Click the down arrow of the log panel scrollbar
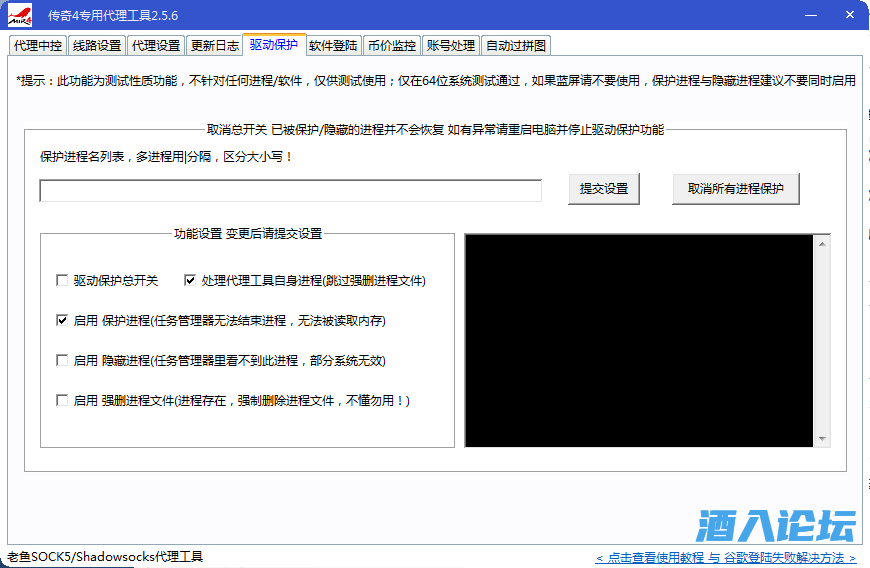Viewport: 870px width, 568px height. (822, 439)
